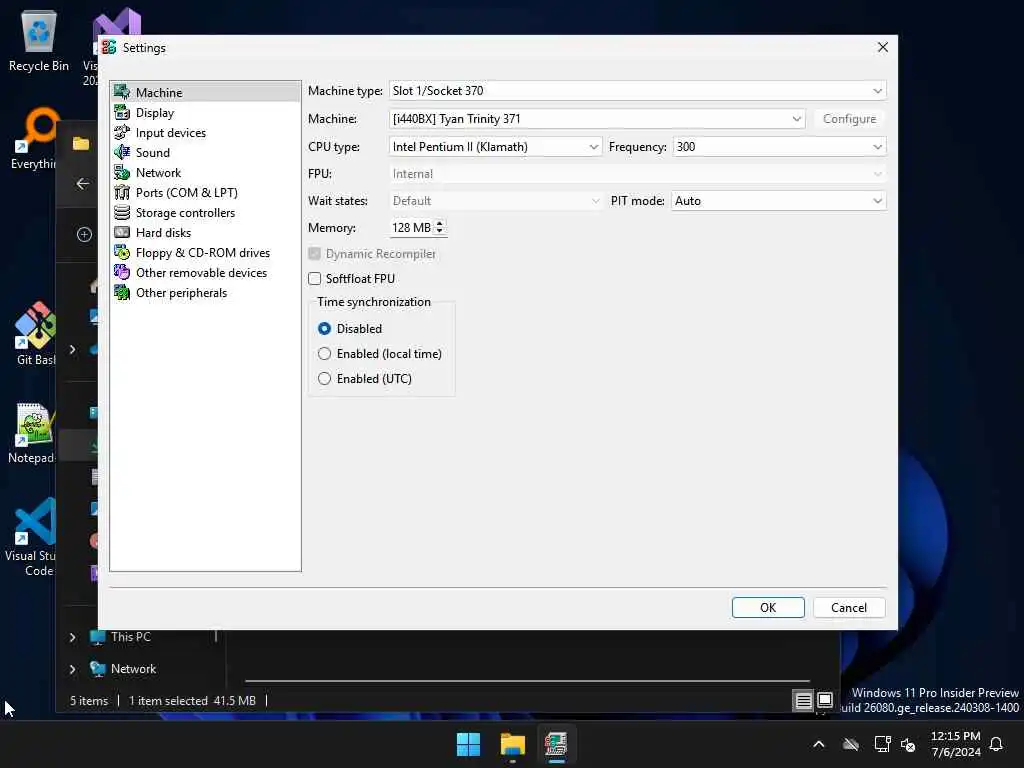The width and height of the screenshot is (1024, 768).
Task: Click volume muted tray icon
Action: point(908,744)
